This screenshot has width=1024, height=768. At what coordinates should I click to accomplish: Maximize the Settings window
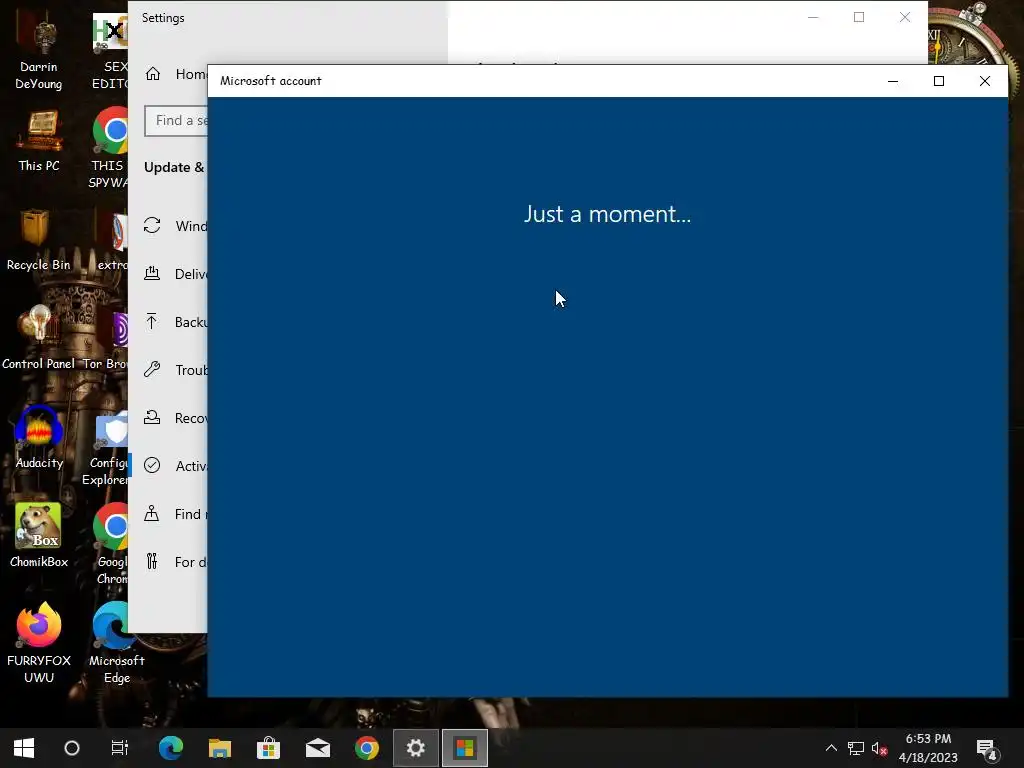(x=859, y=18)
